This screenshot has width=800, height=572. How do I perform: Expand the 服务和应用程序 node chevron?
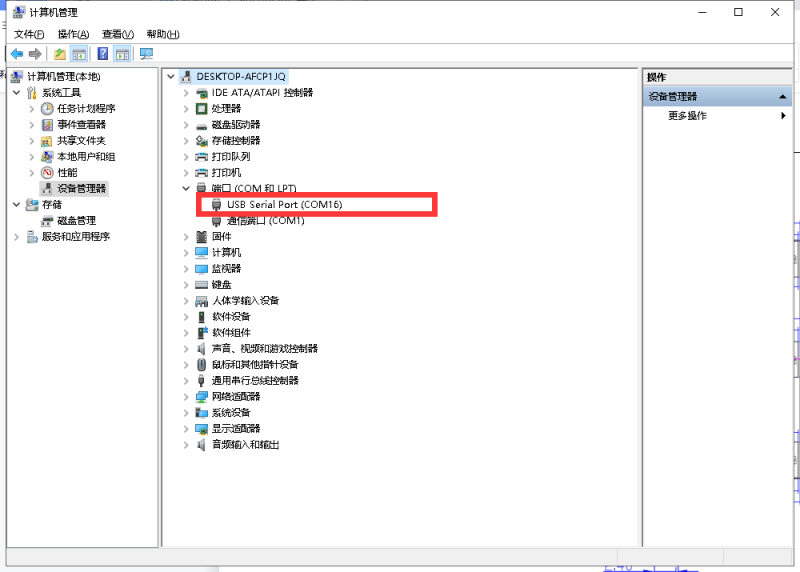tap(17, 237)
